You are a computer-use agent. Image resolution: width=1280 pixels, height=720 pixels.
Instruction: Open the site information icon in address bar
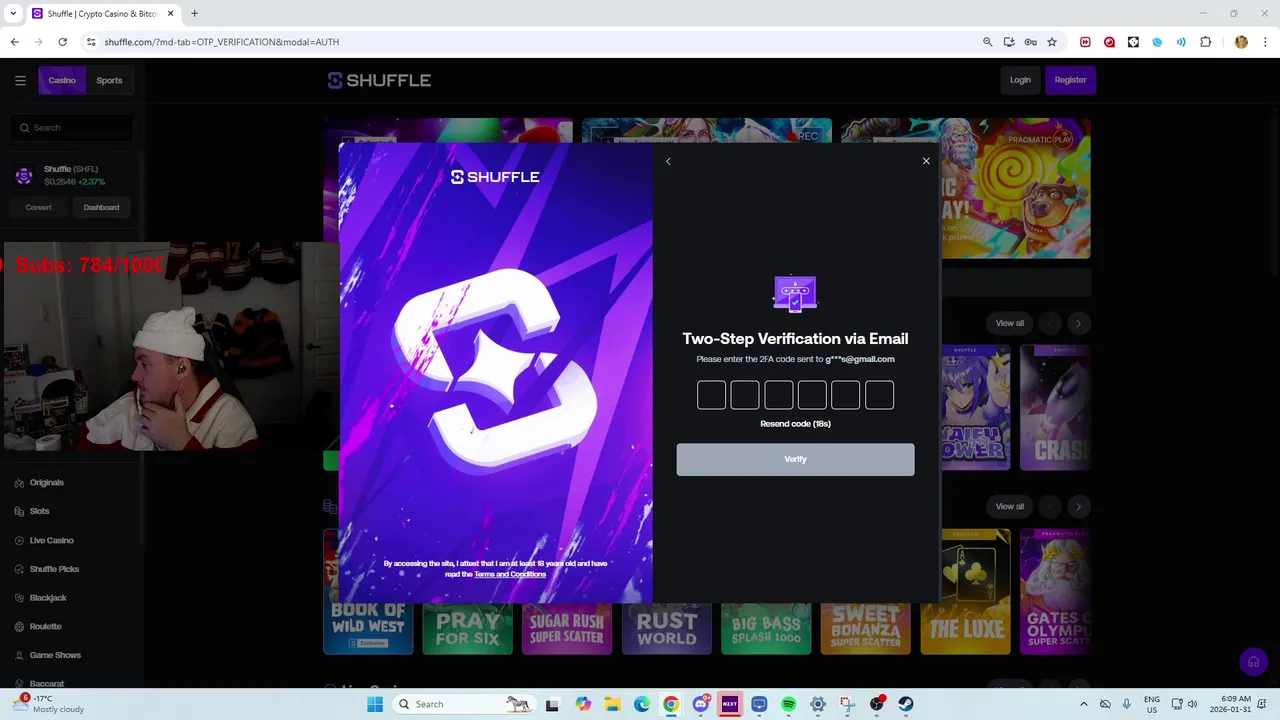click(90, 42)
